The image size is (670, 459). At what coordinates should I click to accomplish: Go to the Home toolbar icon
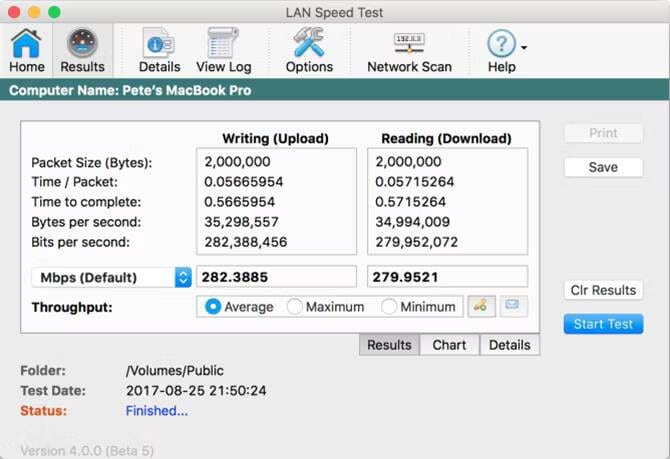26,50
